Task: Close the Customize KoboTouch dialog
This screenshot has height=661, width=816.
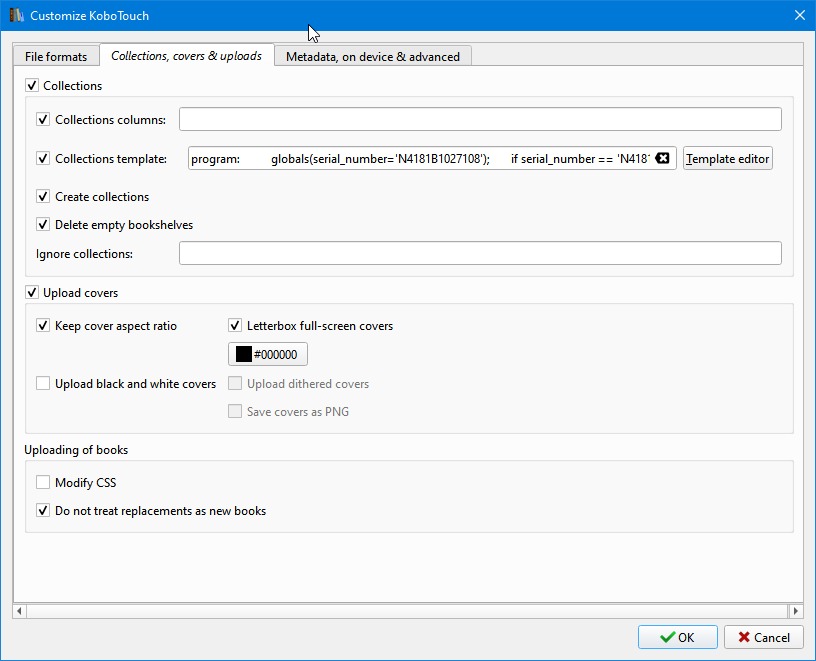Action: click(x=800, y=15)
